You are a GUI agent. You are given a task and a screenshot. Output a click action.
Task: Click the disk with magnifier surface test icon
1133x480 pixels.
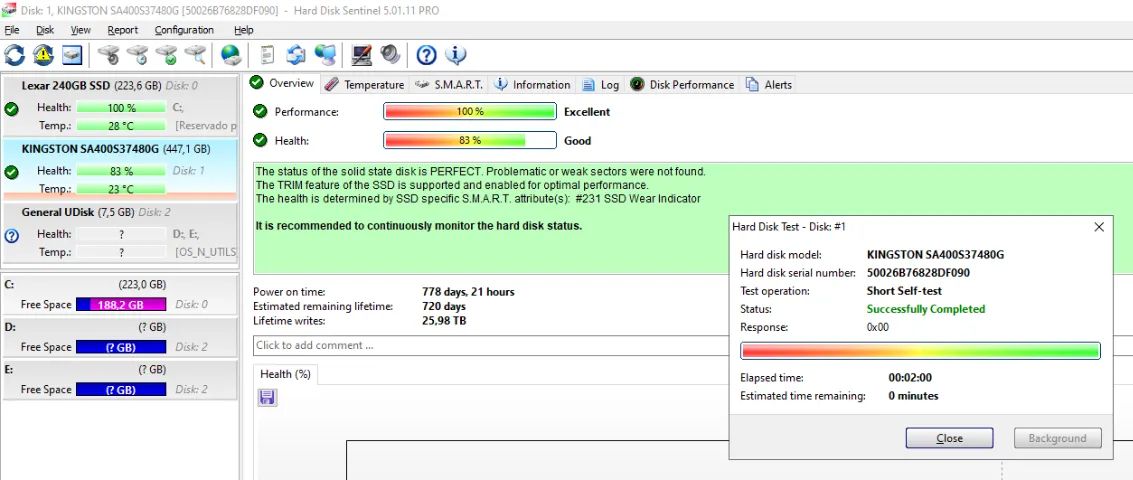(195, 55)
